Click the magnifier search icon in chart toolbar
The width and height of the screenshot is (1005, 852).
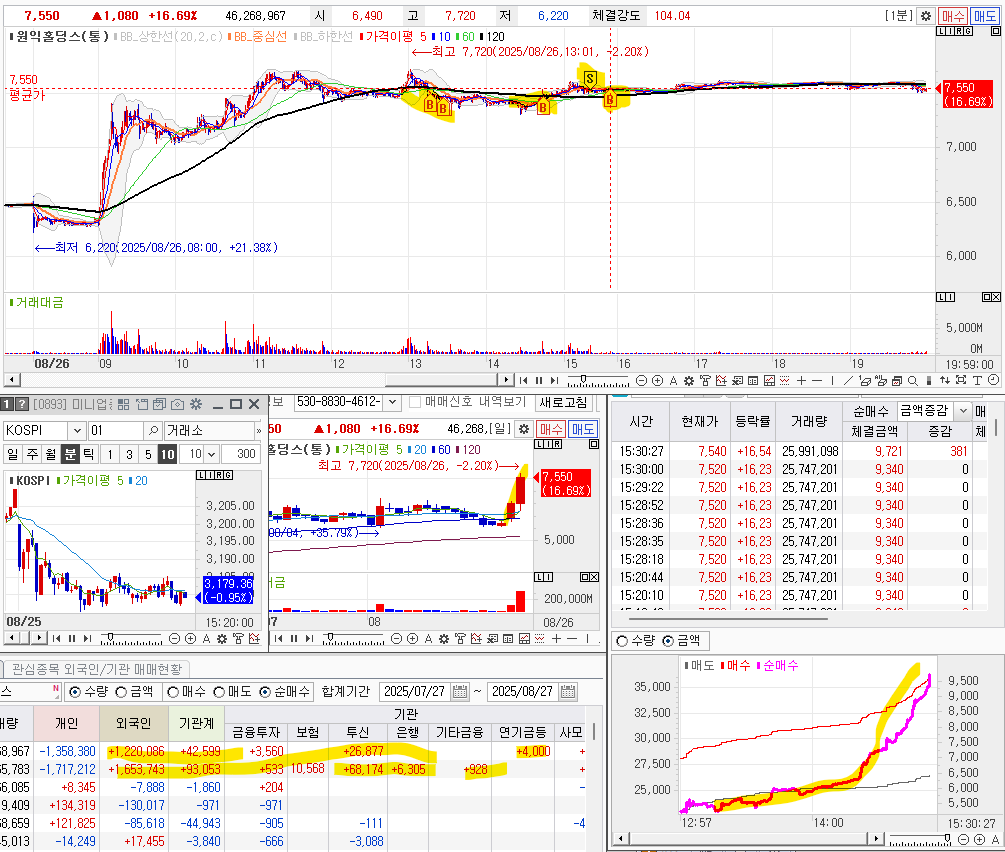[912, 380]
